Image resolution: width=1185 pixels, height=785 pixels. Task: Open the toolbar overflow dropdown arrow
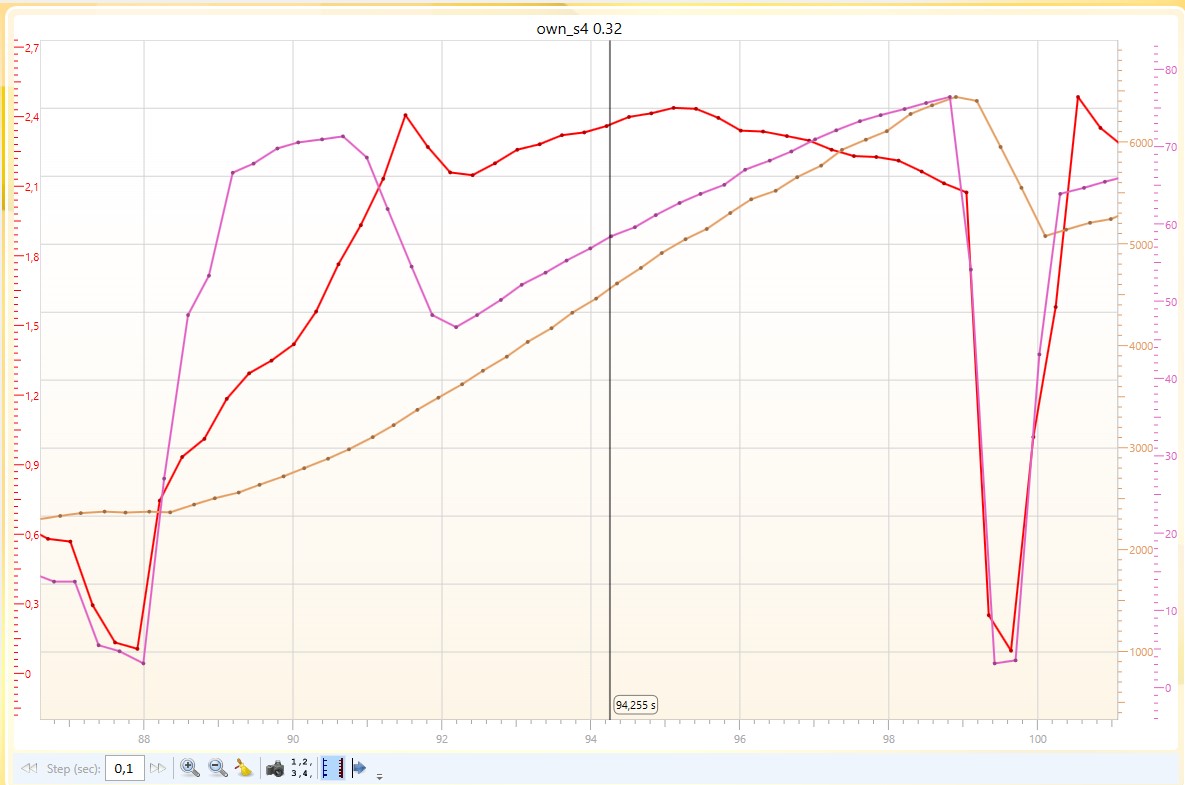pos(379,775)
